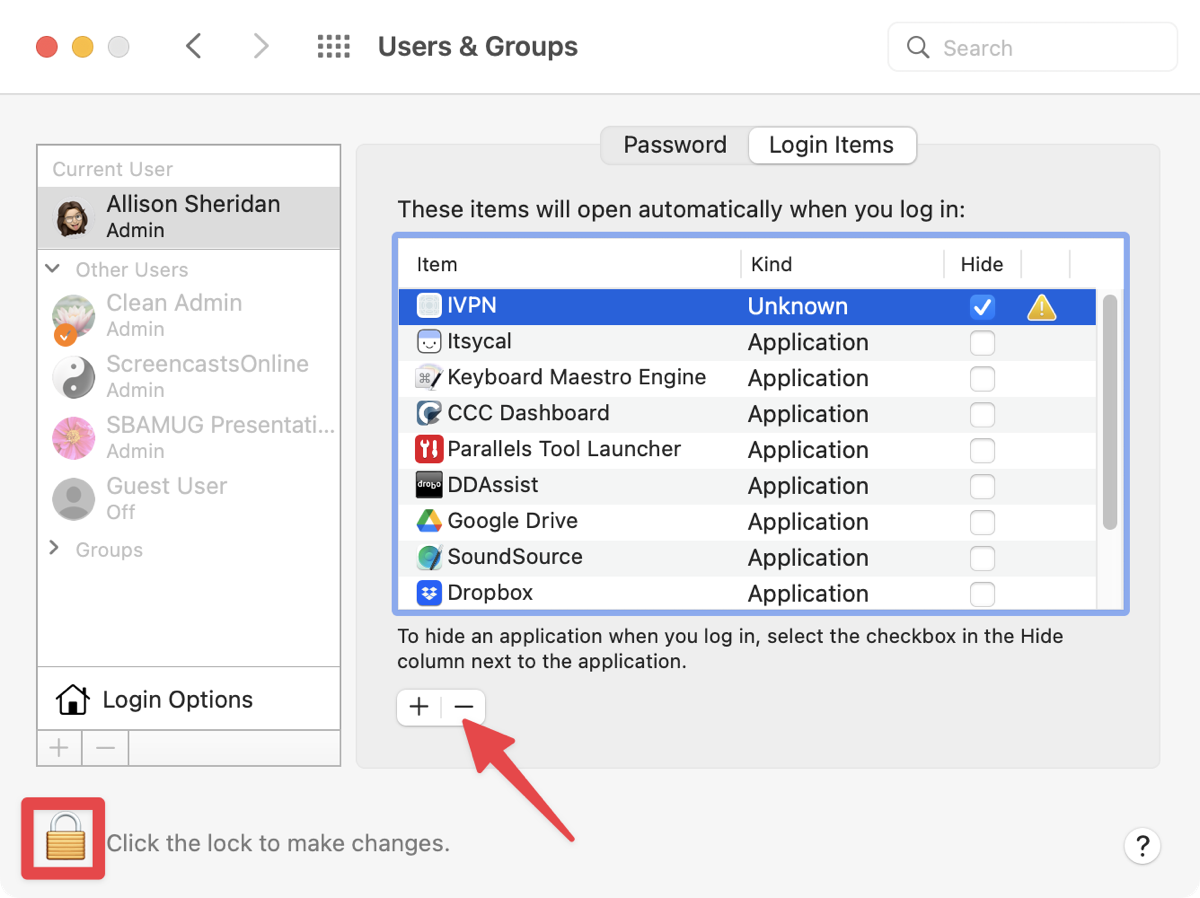1200x898 pixels.
Task: Select the Login Items tab
Action: [x=831, y=145]
